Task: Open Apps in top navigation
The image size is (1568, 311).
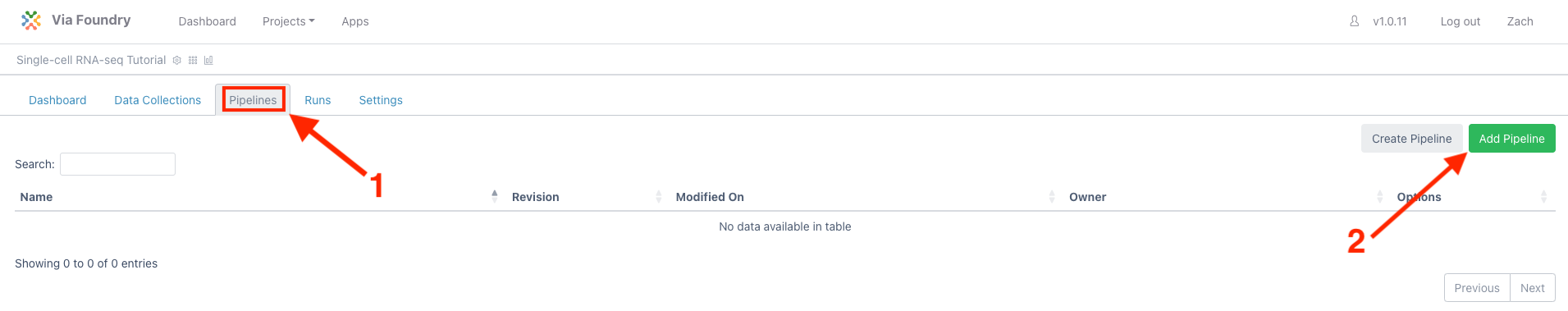Action: [355, 21]
